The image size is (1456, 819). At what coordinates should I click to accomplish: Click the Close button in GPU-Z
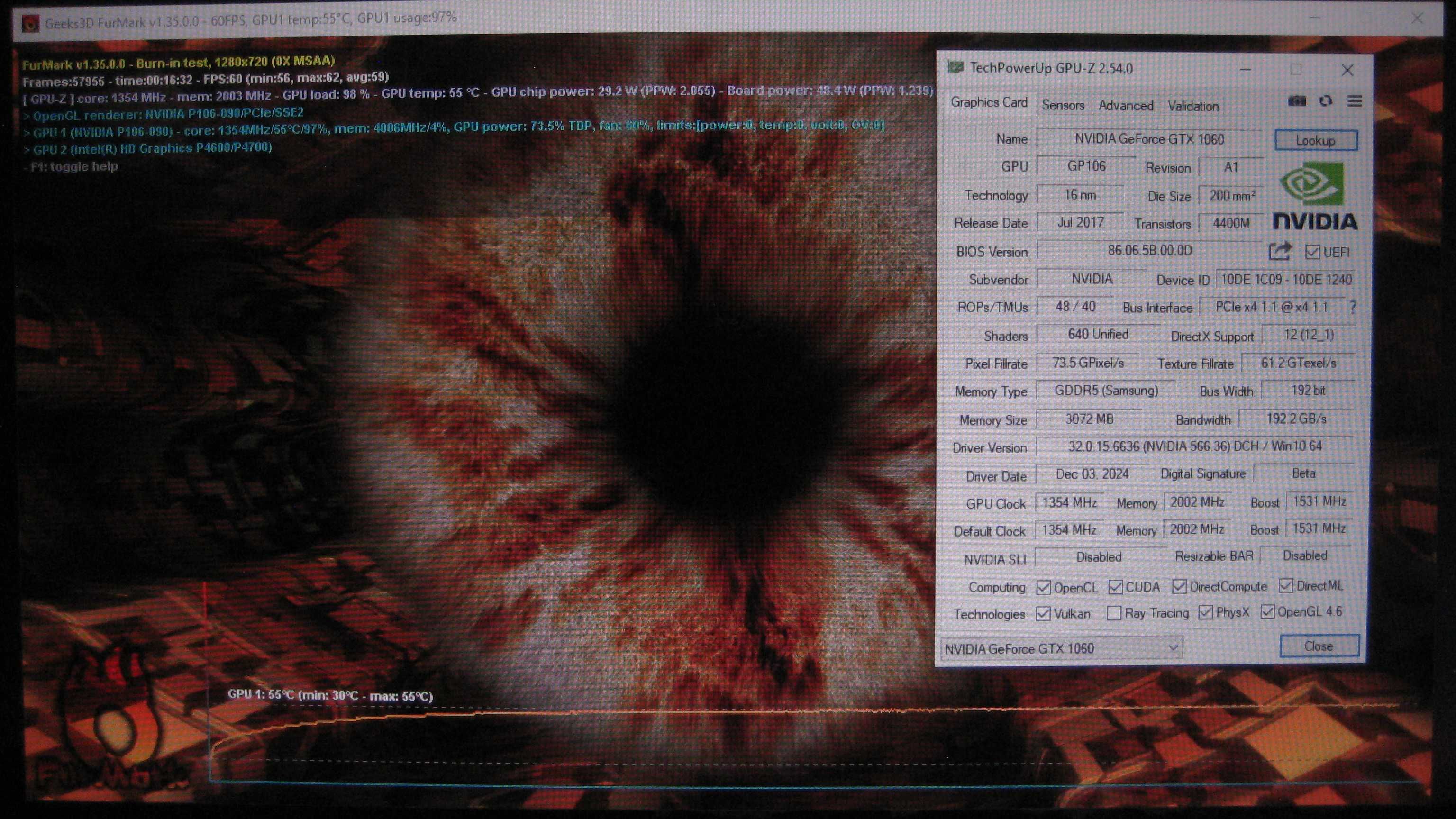point(1319,646)
